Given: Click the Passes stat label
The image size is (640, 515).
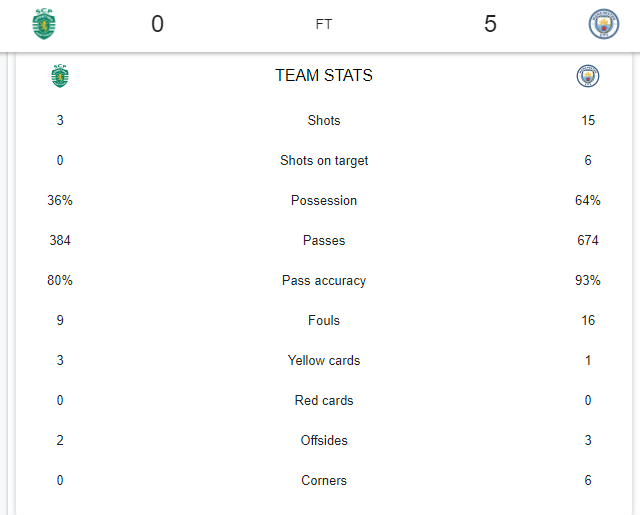Looking at the screenshot, I should pyautogui.click(x=324, y=240).
